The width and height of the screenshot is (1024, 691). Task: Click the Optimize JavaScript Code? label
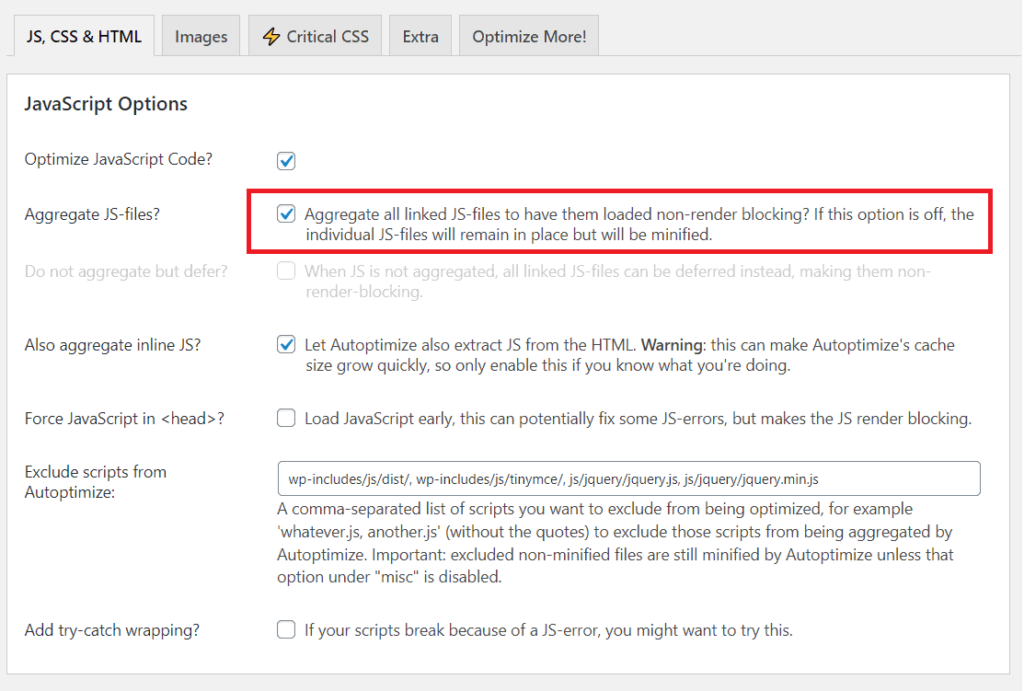coord(118,159)
